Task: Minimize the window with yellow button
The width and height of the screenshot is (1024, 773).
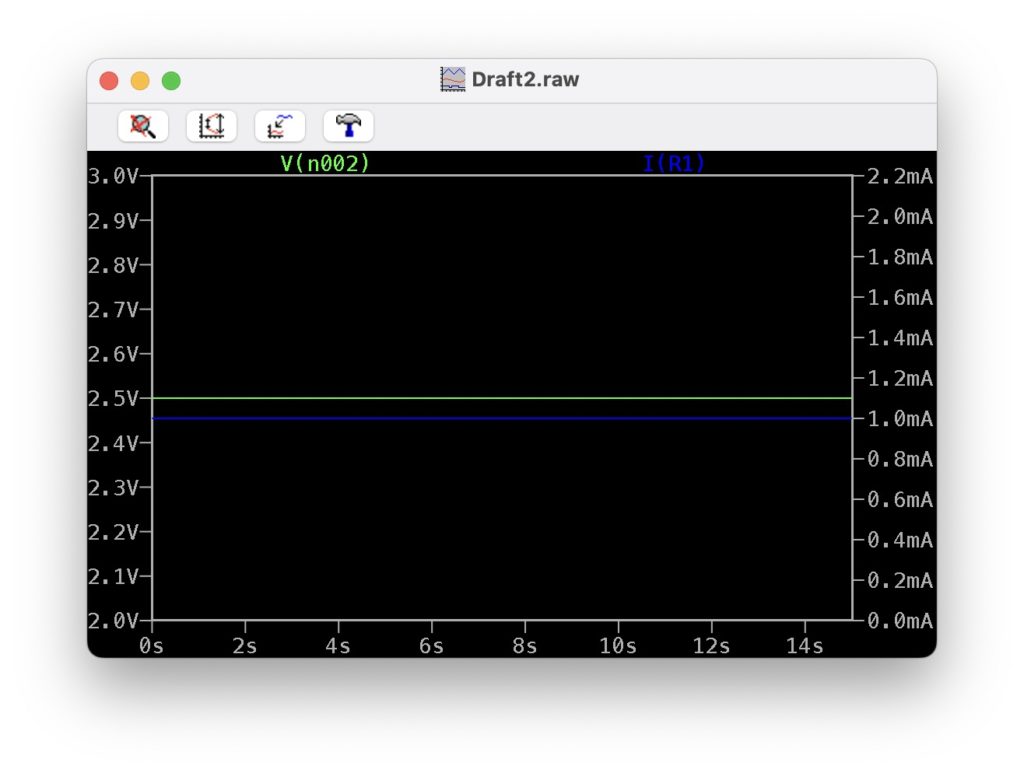Action: pos(140,81)
